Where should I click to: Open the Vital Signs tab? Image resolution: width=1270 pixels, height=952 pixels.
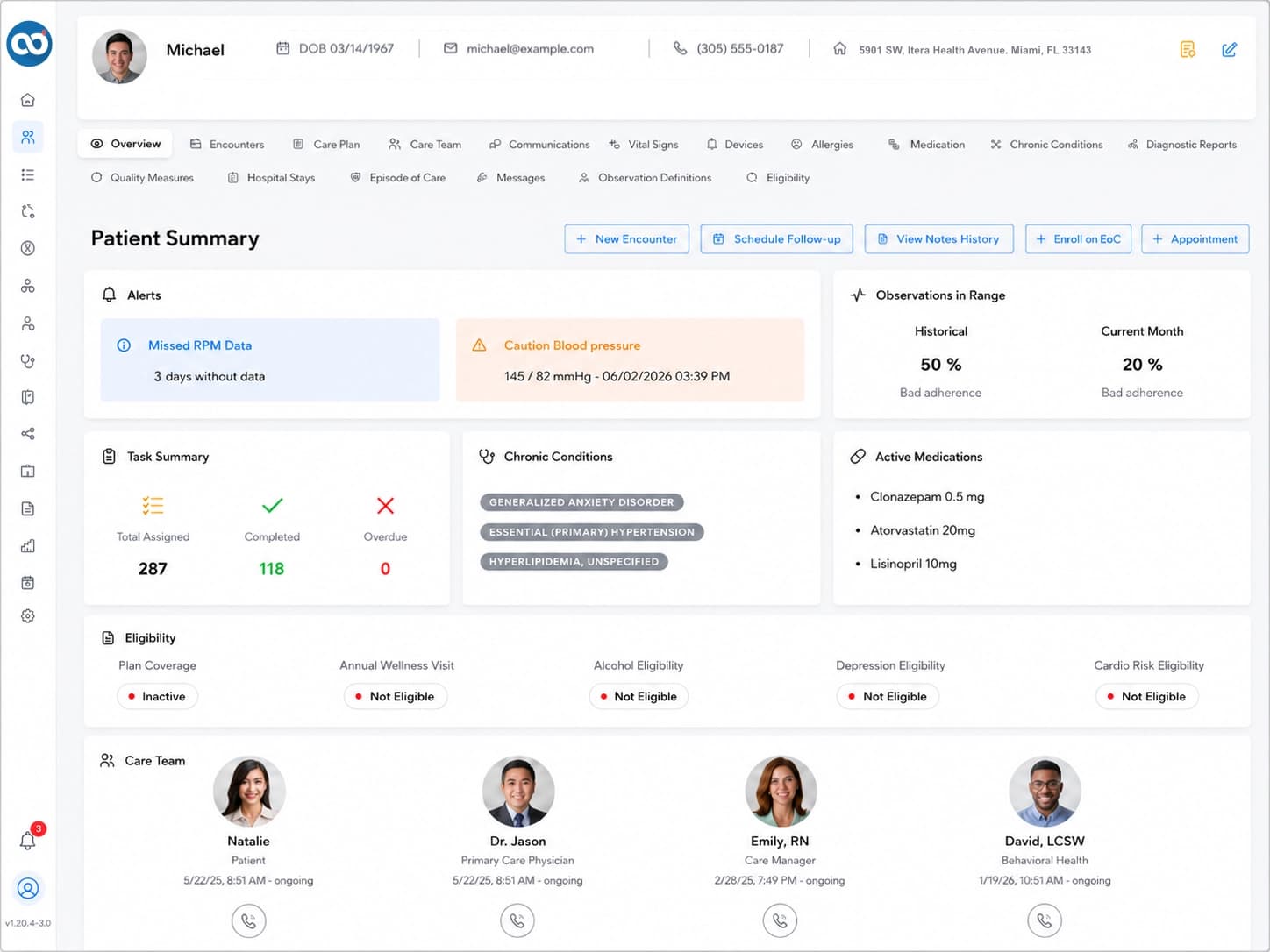click(x=643, y=144)
